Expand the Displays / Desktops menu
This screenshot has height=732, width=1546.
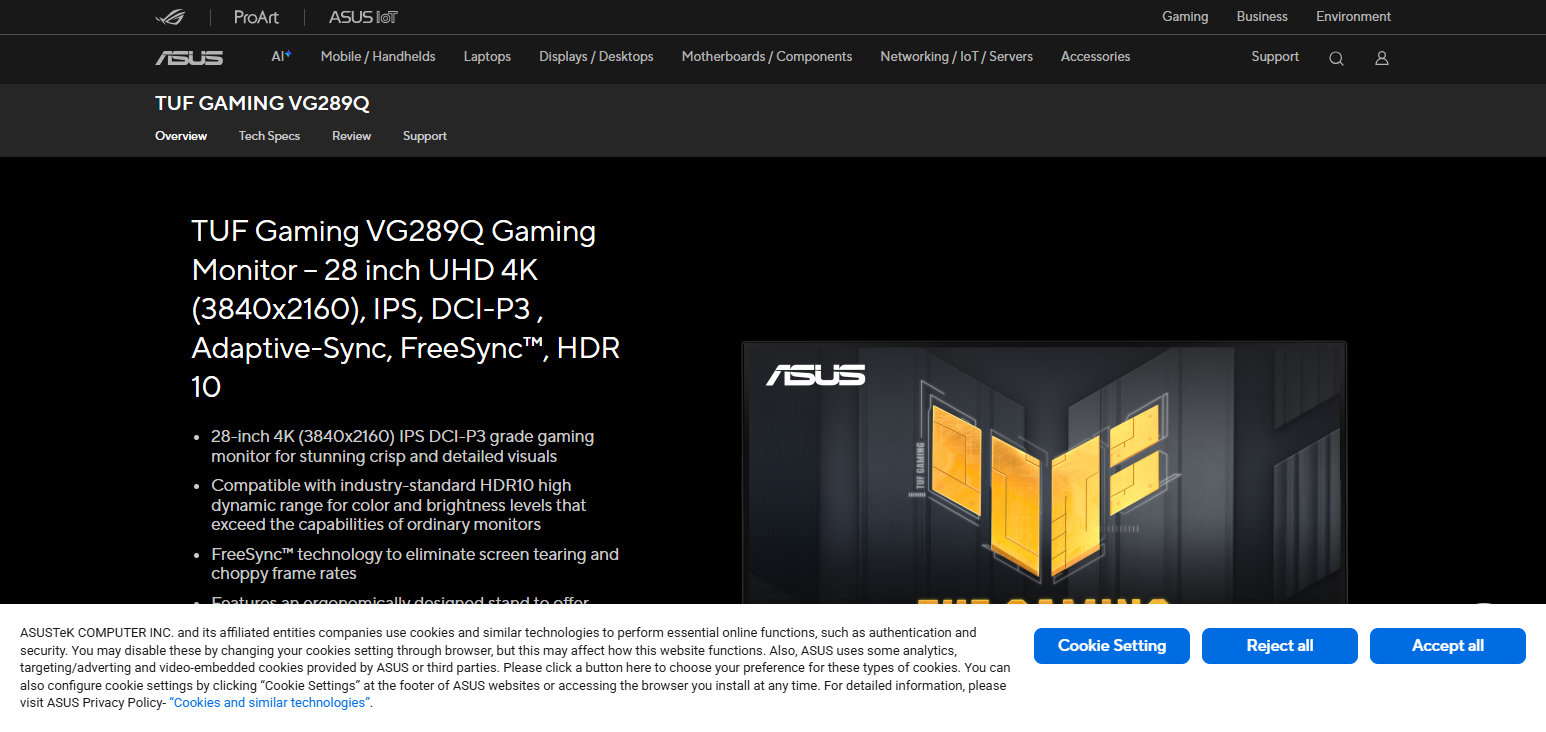[596, 57]
